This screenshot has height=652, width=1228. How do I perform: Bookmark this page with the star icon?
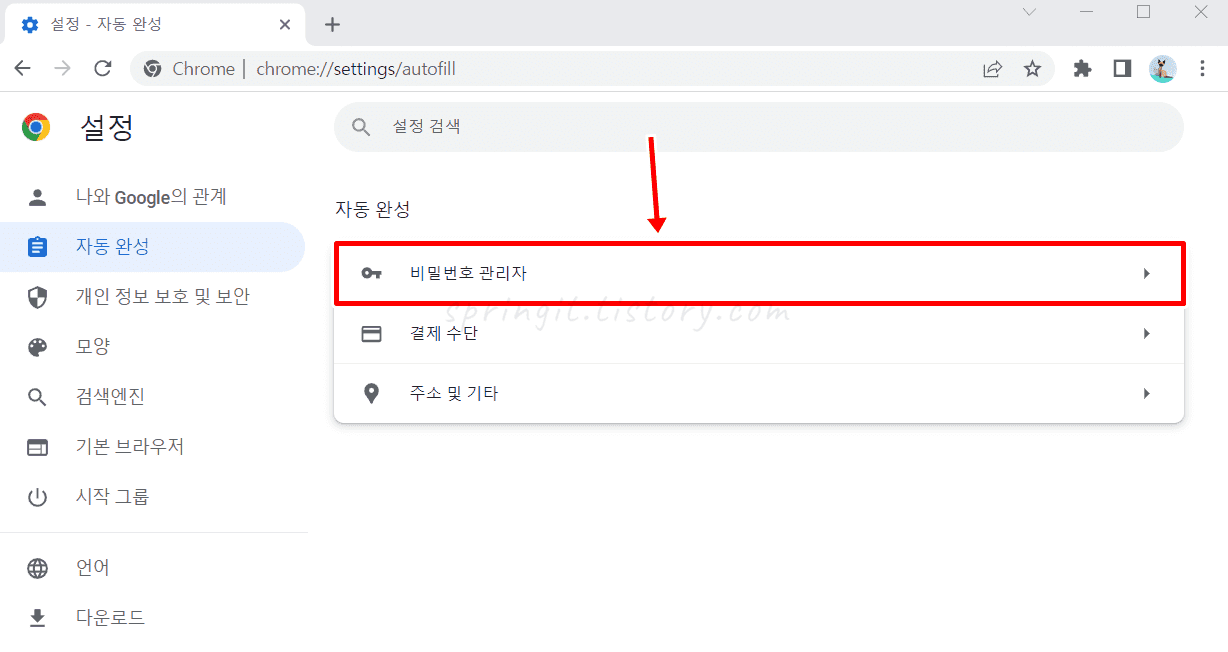(x=1032, y=69)
